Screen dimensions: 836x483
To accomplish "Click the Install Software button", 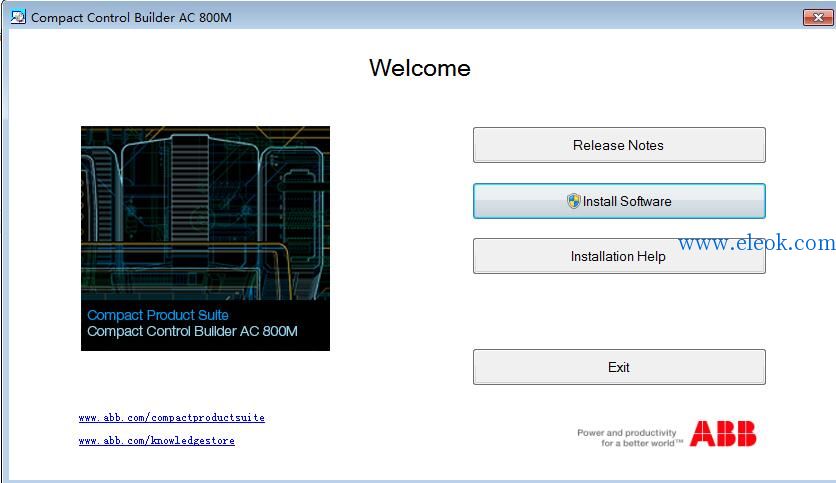I will (619, 201).
